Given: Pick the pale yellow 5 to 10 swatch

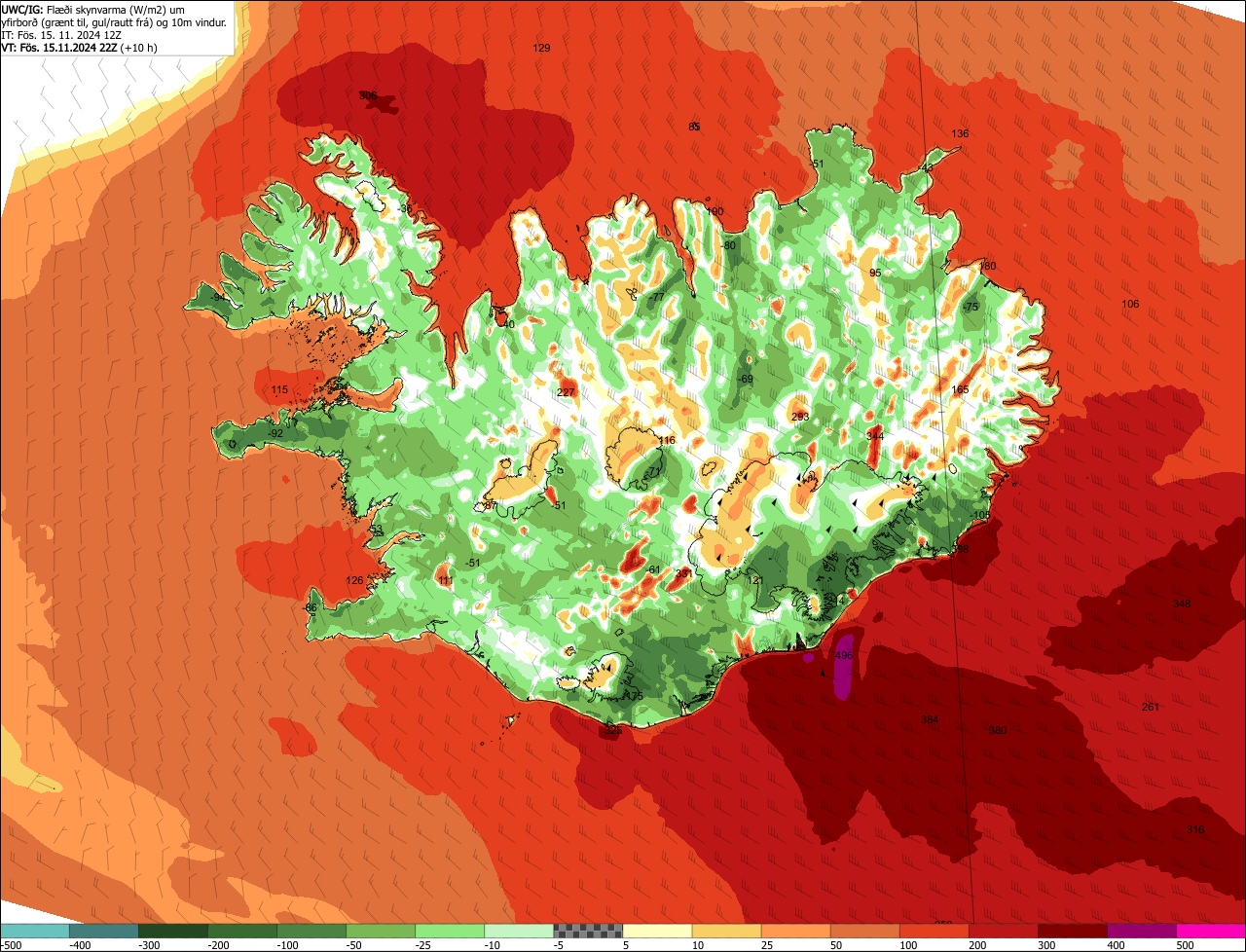Looking at the screenshot, I should 657,931.
